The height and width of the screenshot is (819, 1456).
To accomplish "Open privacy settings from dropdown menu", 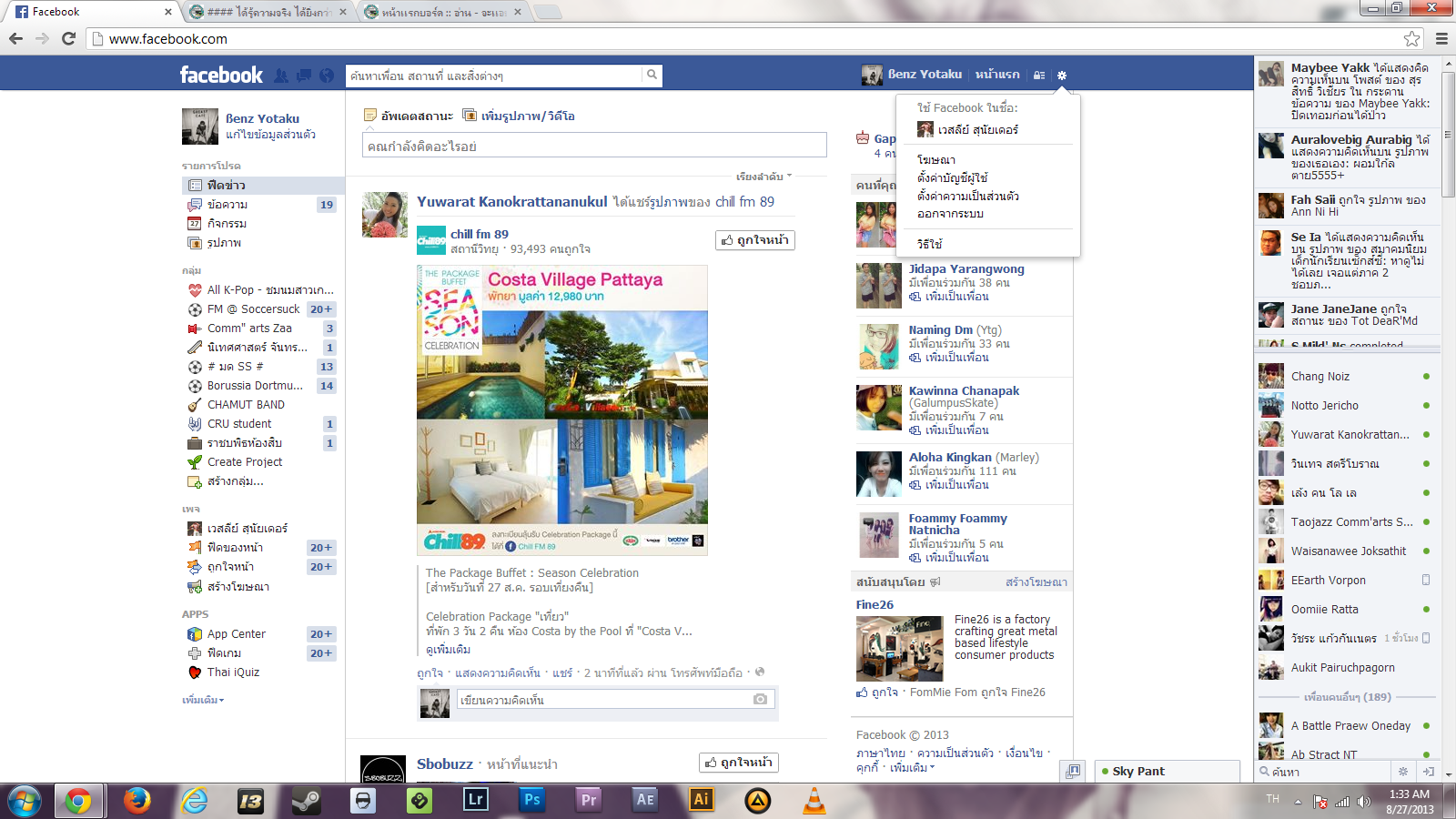I will [x=968, y=196].
